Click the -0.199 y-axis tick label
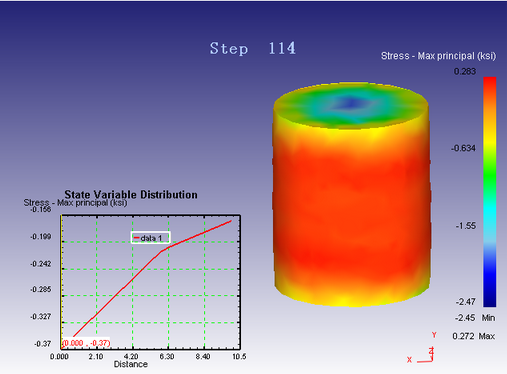Screen dimensions: 507x374 [41, 237]
